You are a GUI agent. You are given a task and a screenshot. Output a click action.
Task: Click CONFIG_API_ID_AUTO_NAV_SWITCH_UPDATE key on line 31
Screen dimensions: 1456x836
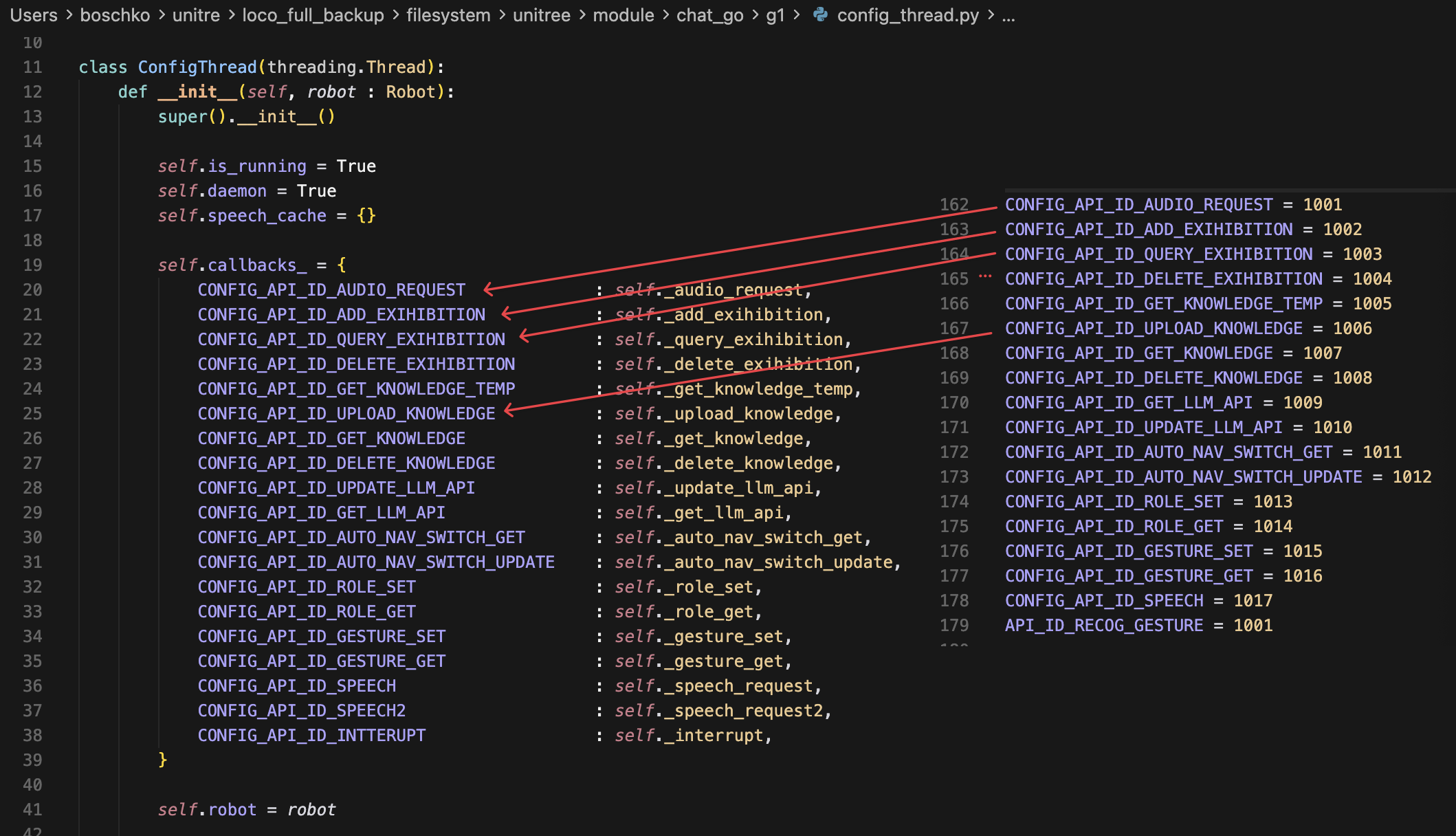point(376,562)
